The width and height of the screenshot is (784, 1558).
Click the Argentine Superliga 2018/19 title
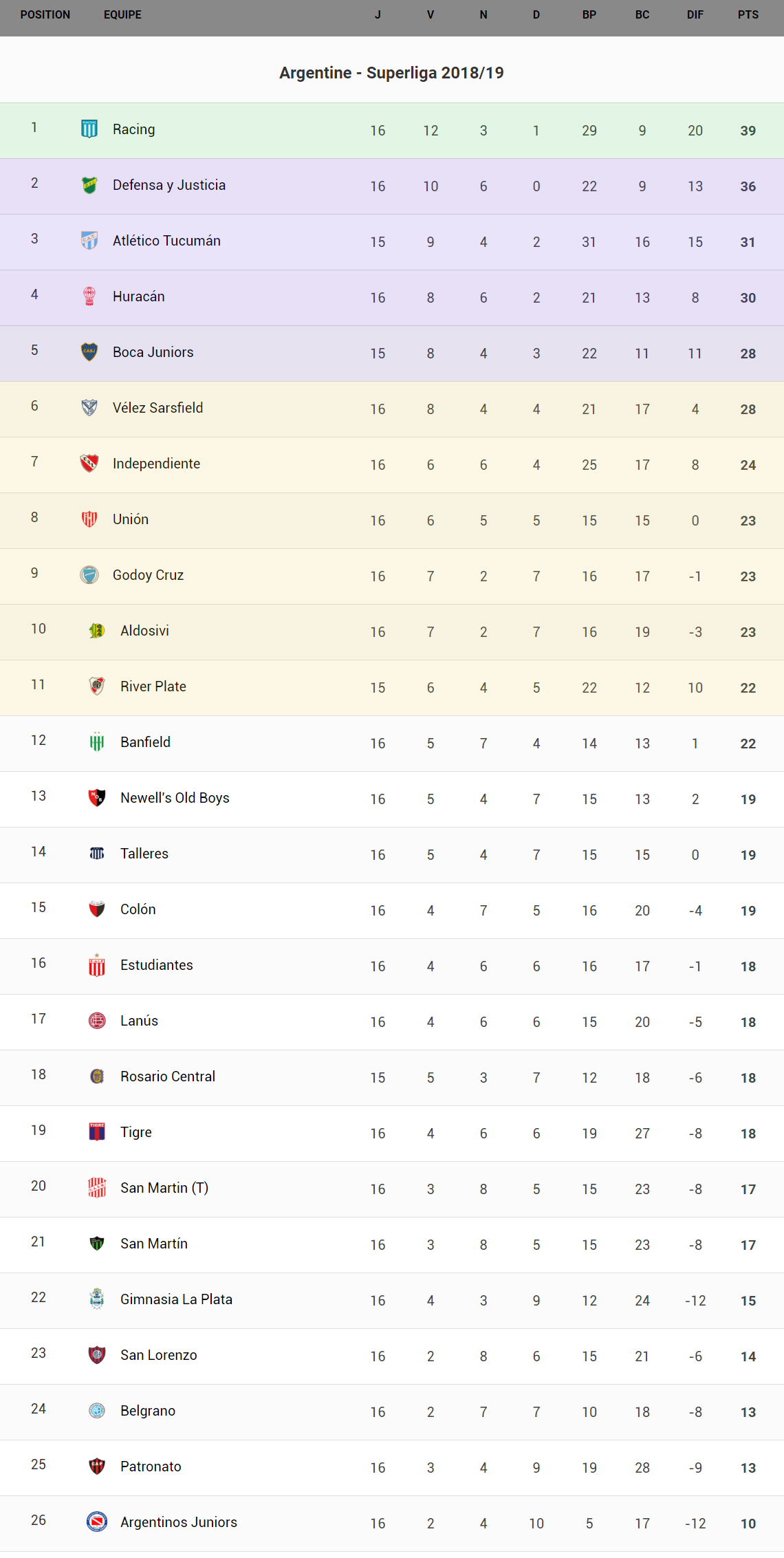click(x=391, y=73)
